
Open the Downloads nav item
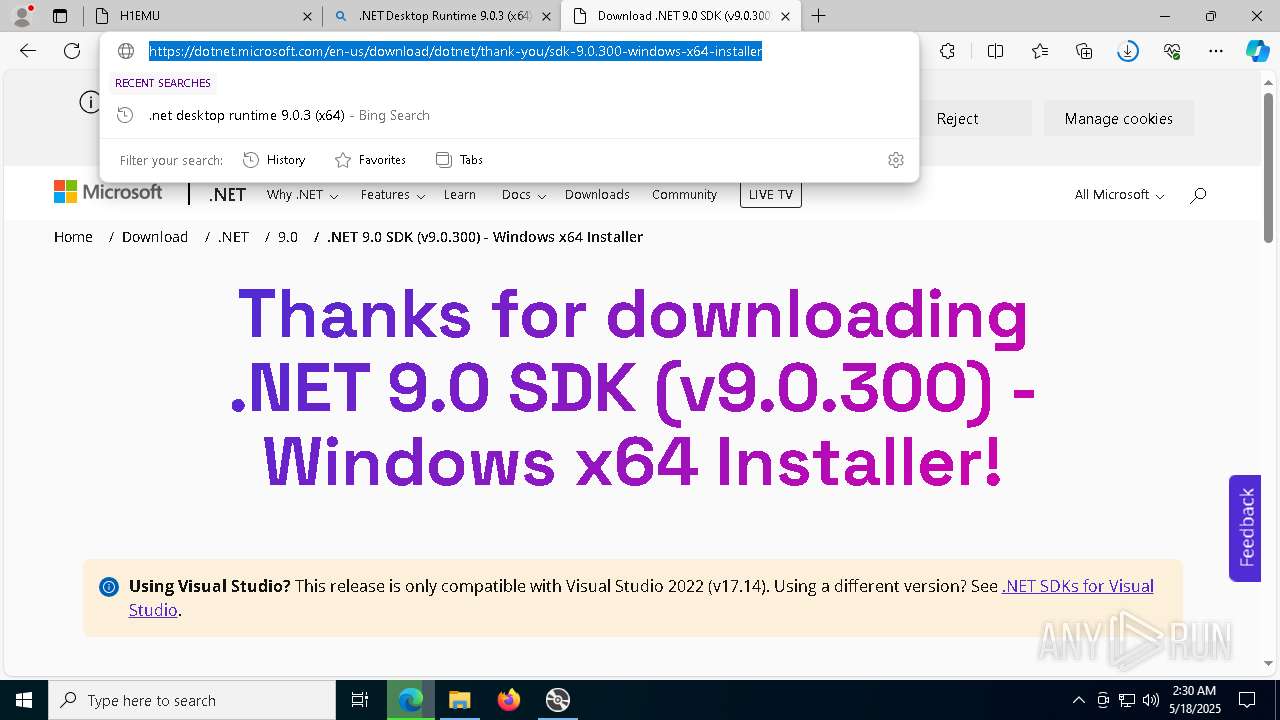click(597, 195)
